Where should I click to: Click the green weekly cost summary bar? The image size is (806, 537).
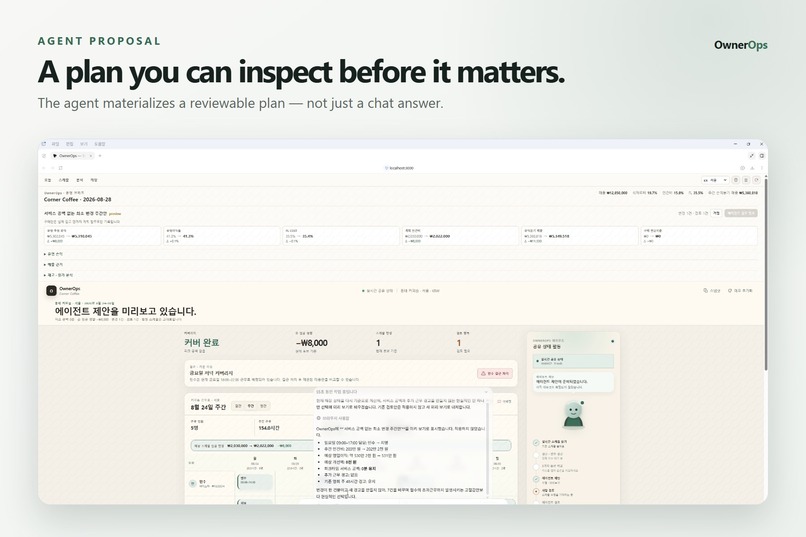point(351,446)
